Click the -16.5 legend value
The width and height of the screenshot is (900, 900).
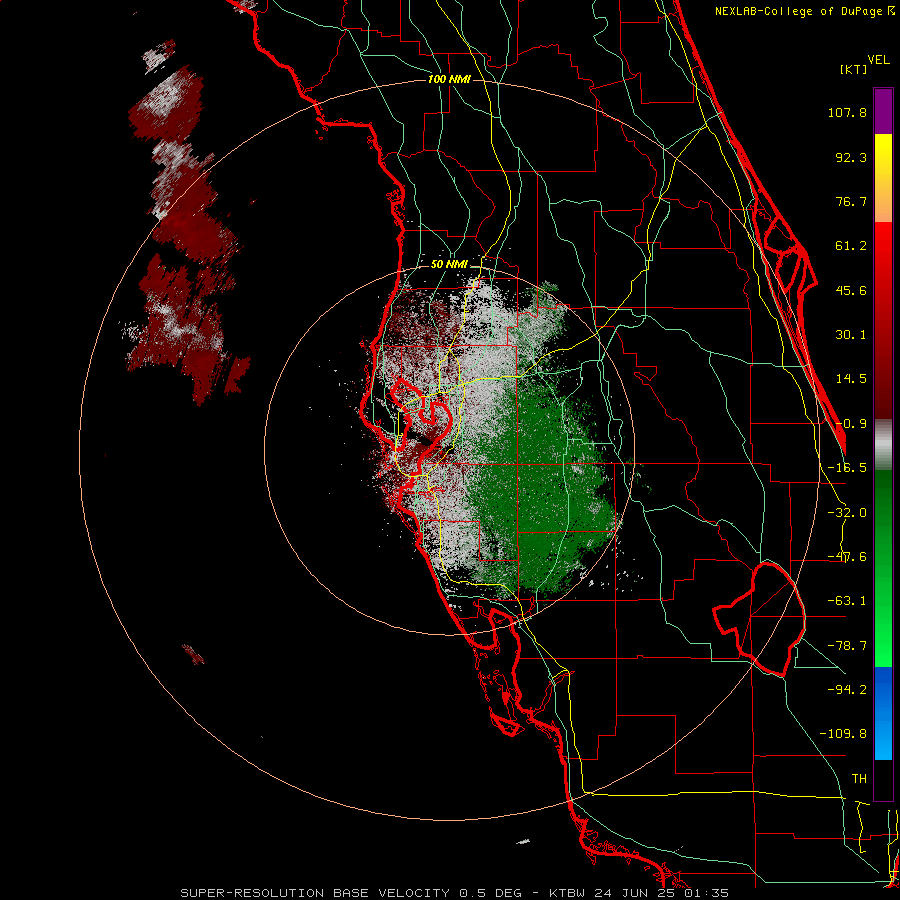847,468
